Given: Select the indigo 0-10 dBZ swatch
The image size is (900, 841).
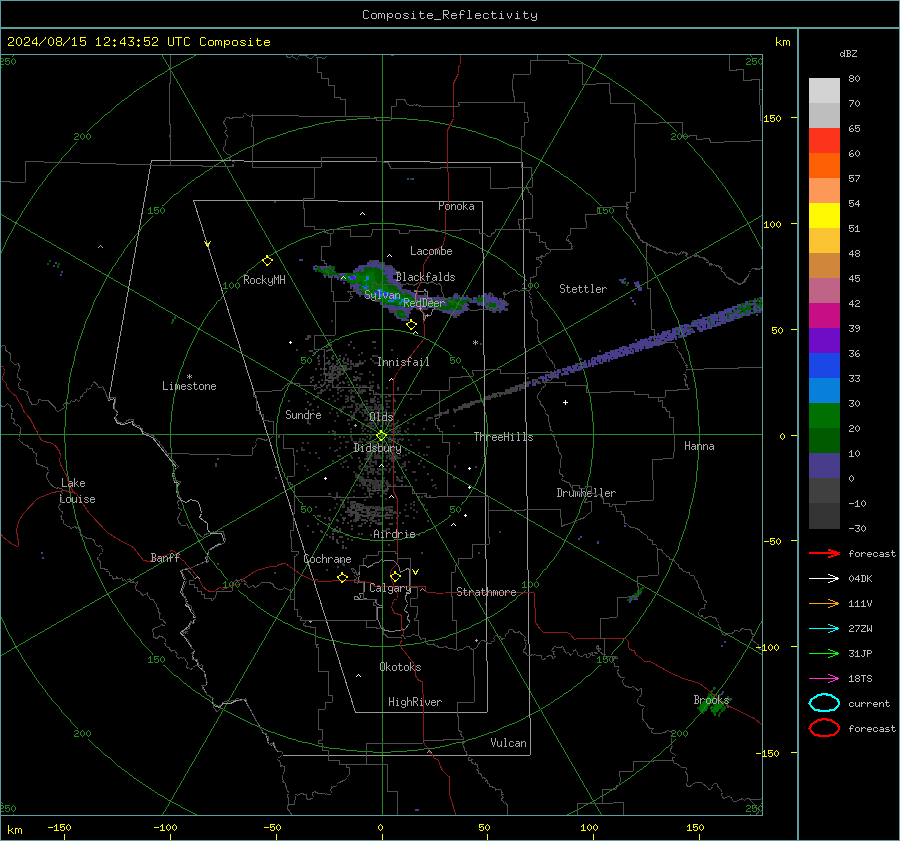Looking at the screenshot, I should click(x=824, y=466).
